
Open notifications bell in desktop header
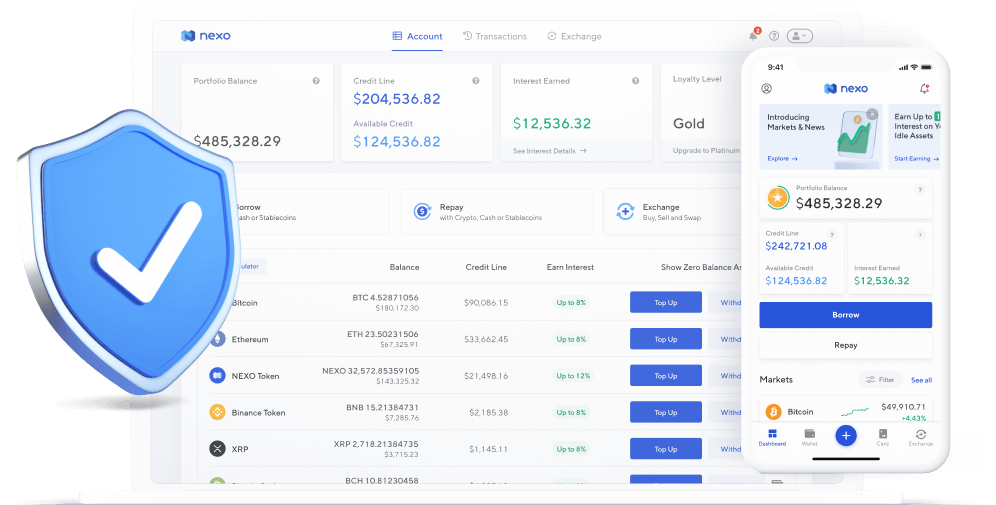pos(753,36)
